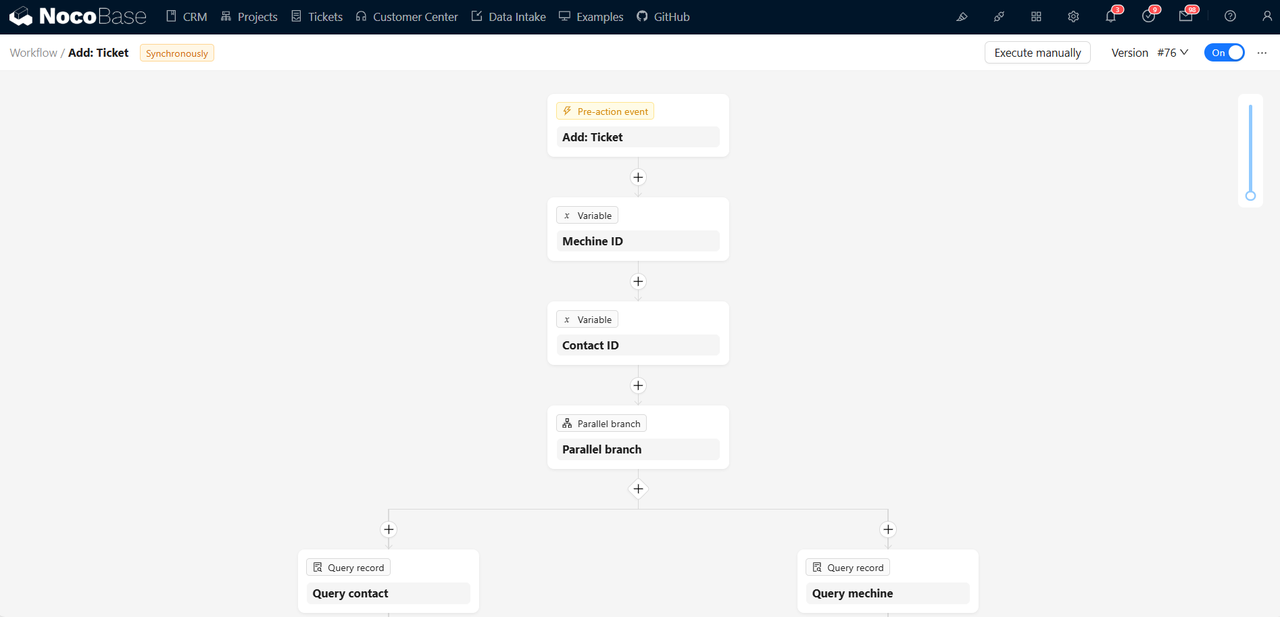Select the NocoBase logo
This screenshot has width=1280, height=617.
pos(77,16)
